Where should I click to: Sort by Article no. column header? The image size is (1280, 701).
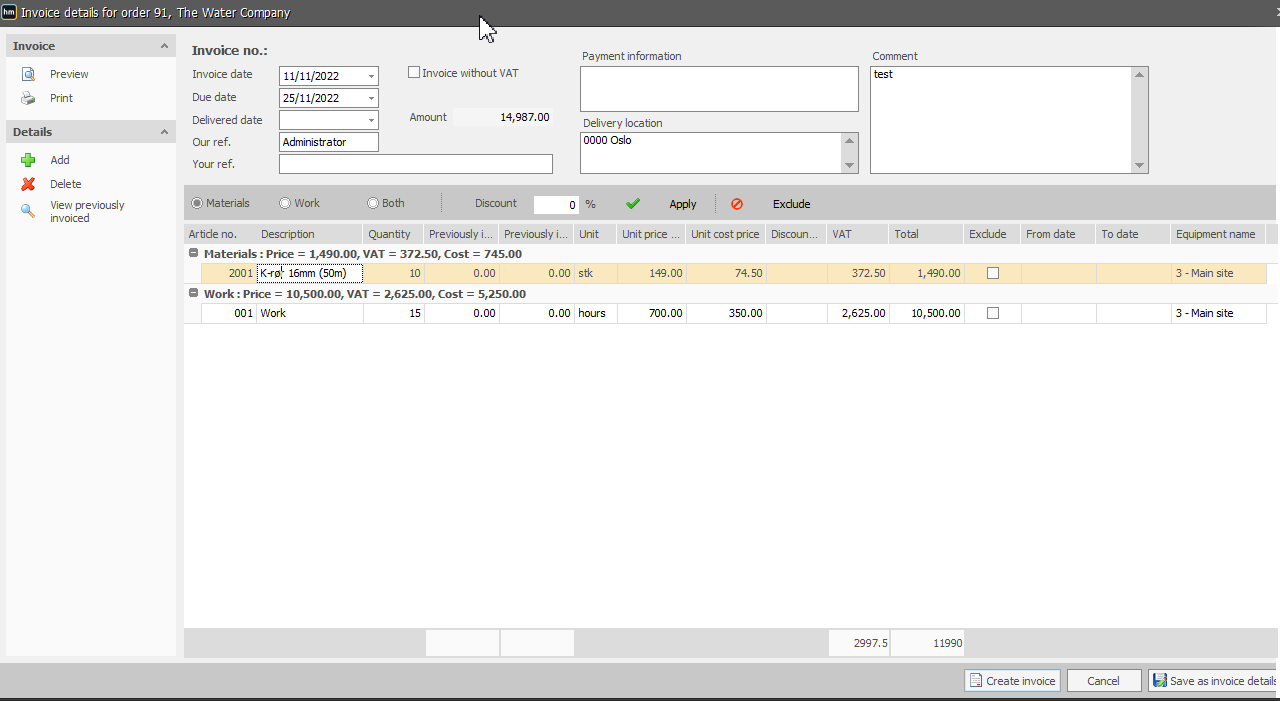(220, 234)
